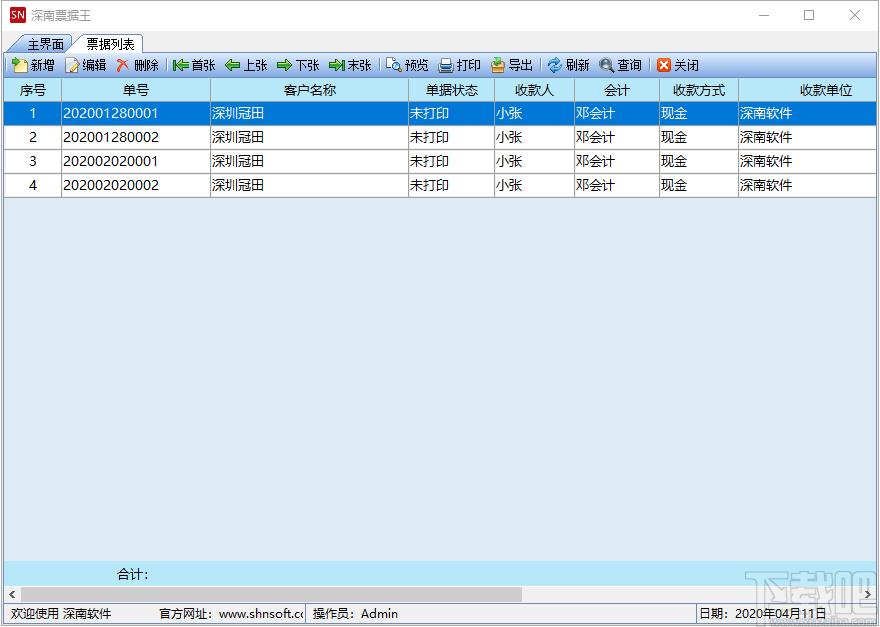Open the 预览 print preview
Screen dimensions: 880x627
(407, 66)
